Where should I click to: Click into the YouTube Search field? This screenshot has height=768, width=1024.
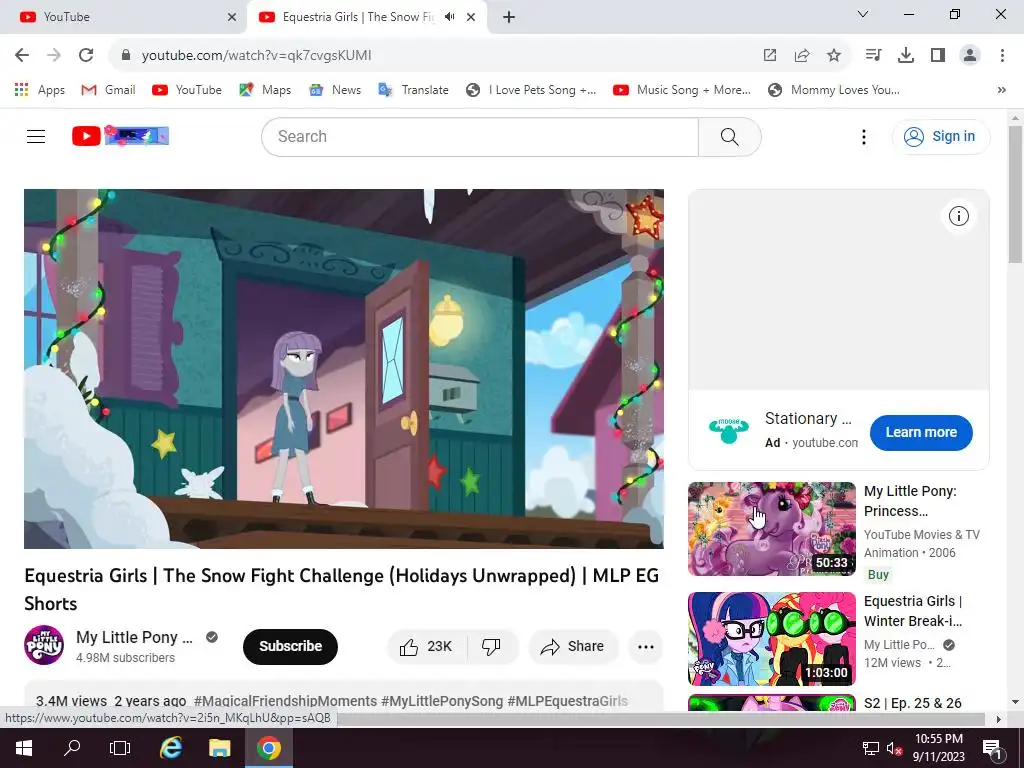pyautogui.click(x=480, y=136)
